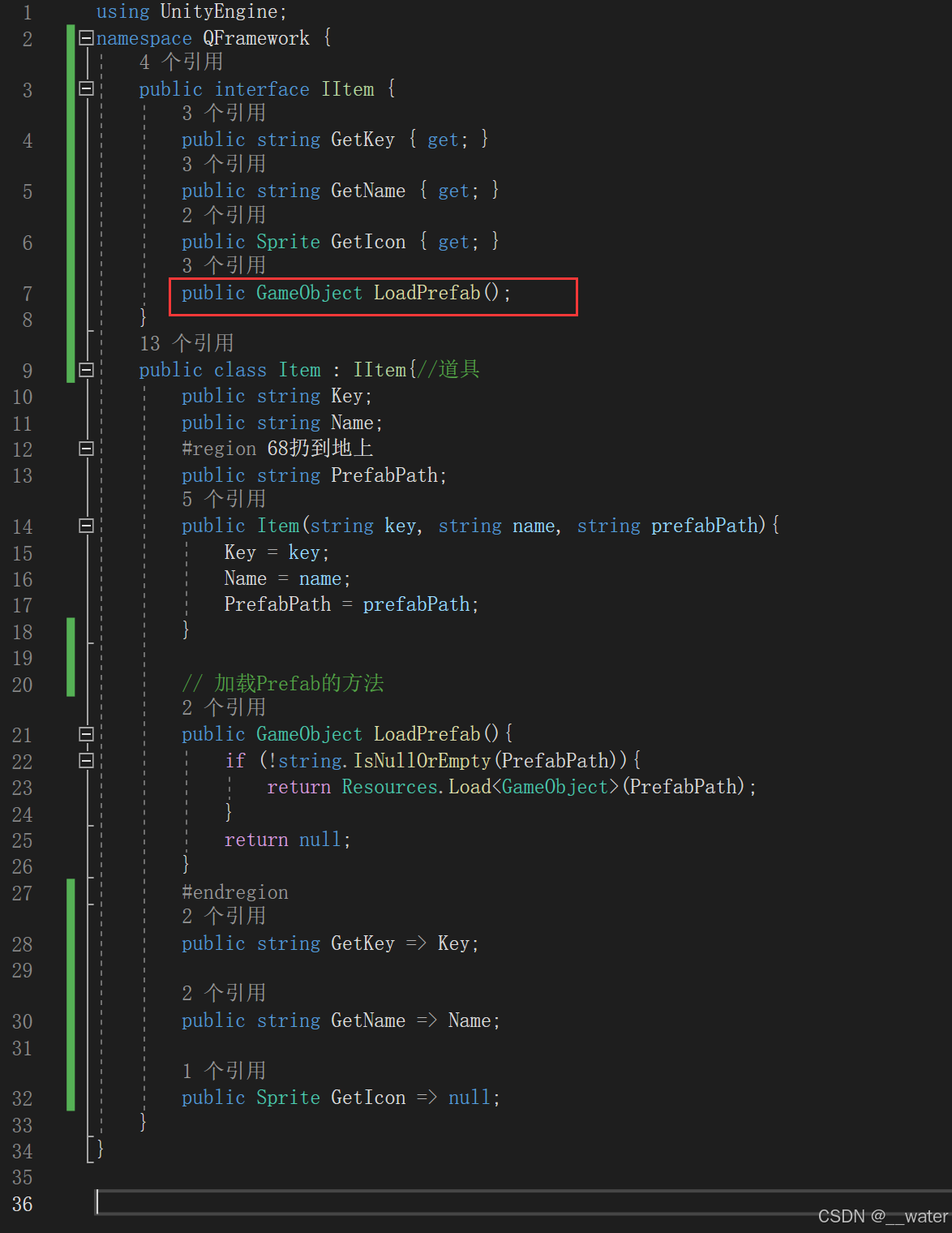Viewport: 952px width, 1233px height.
Task: Click 'GetIcon => null;' line
Action: click(415, 1098)
